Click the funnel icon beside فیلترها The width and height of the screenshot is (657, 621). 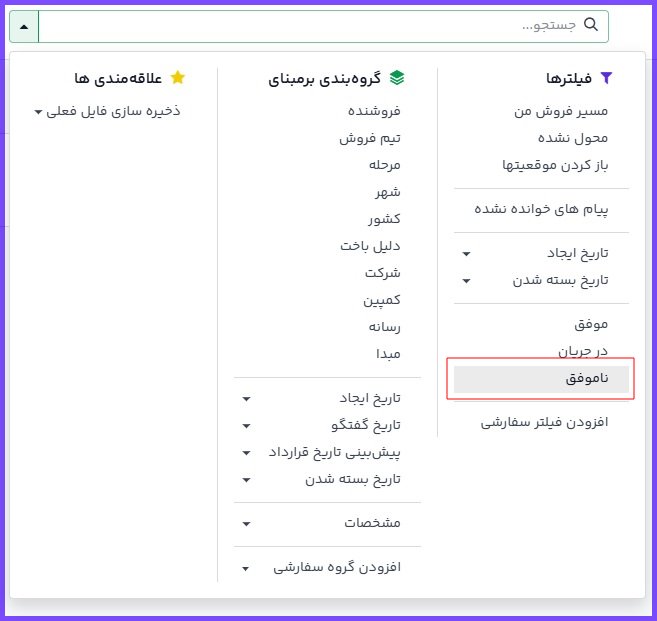tap(605, 78)
